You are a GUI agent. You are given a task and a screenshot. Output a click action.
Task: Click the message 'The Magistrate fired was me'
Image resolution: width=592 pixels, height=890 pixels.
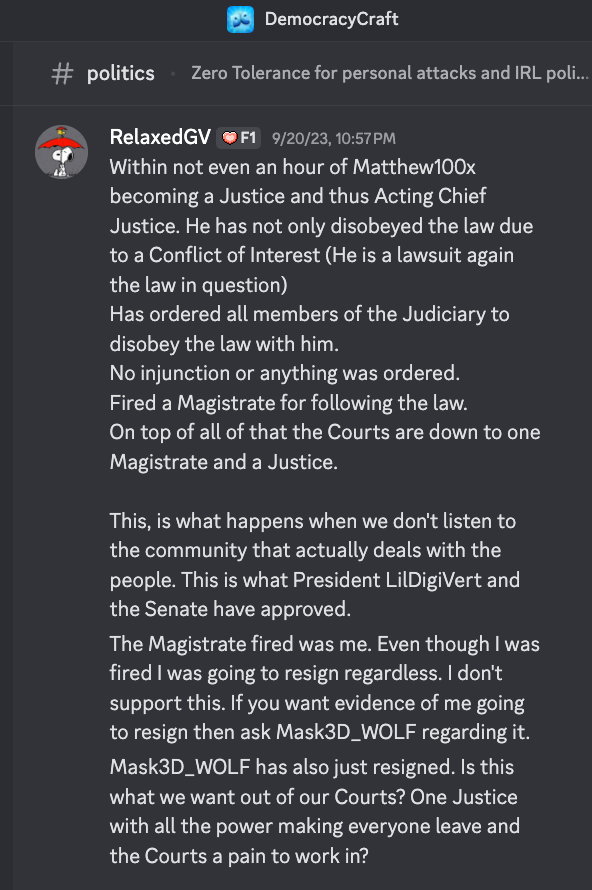[x=325, y=688]
